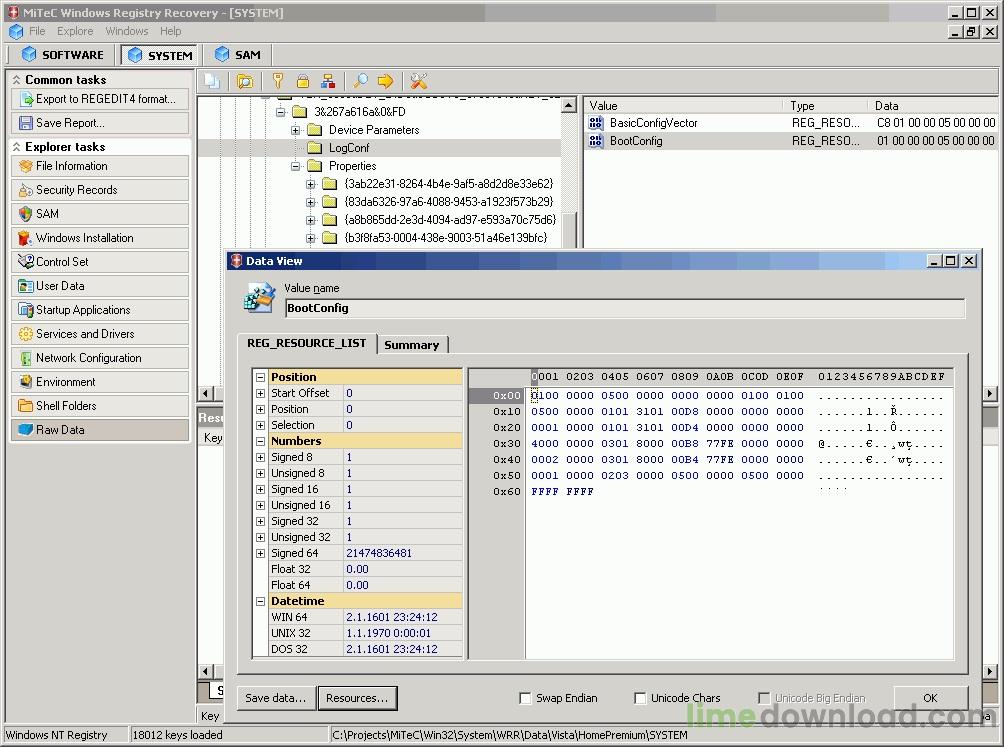
Task: Click the folder search toolbar icon
Action: [245, 81]
